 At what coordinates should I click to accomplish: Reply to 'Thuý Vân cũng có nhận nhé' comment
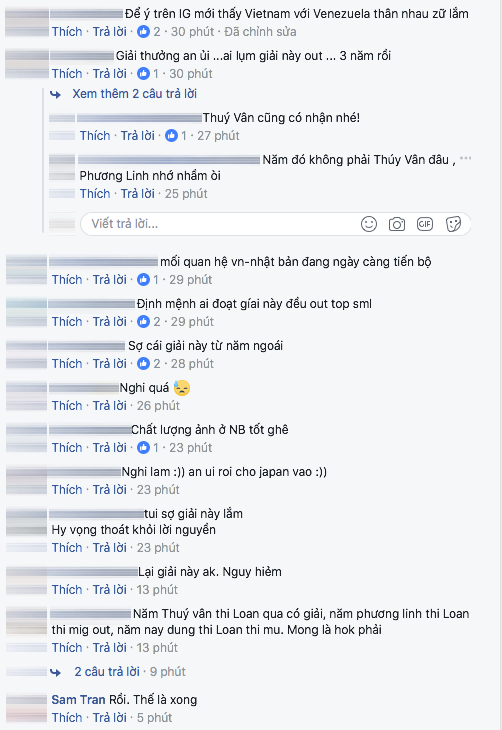point(138,135)
